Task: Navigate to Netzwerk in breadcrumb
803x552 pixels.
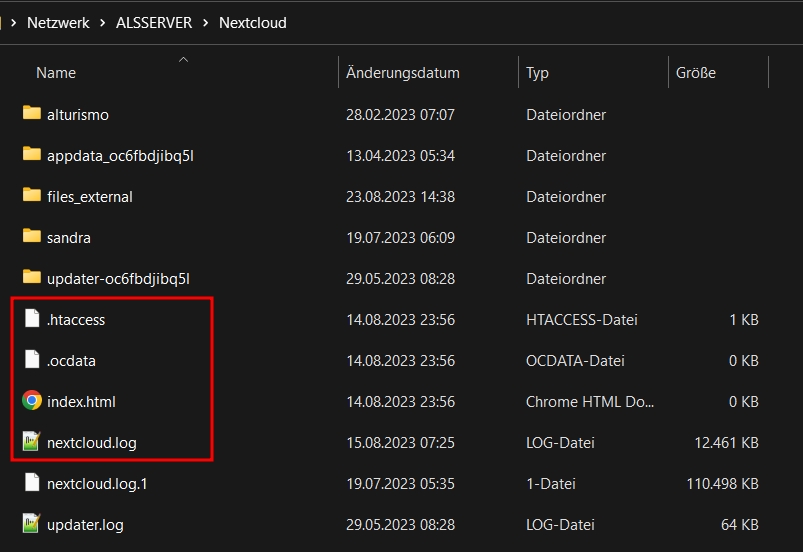Action: pos(58,23)
